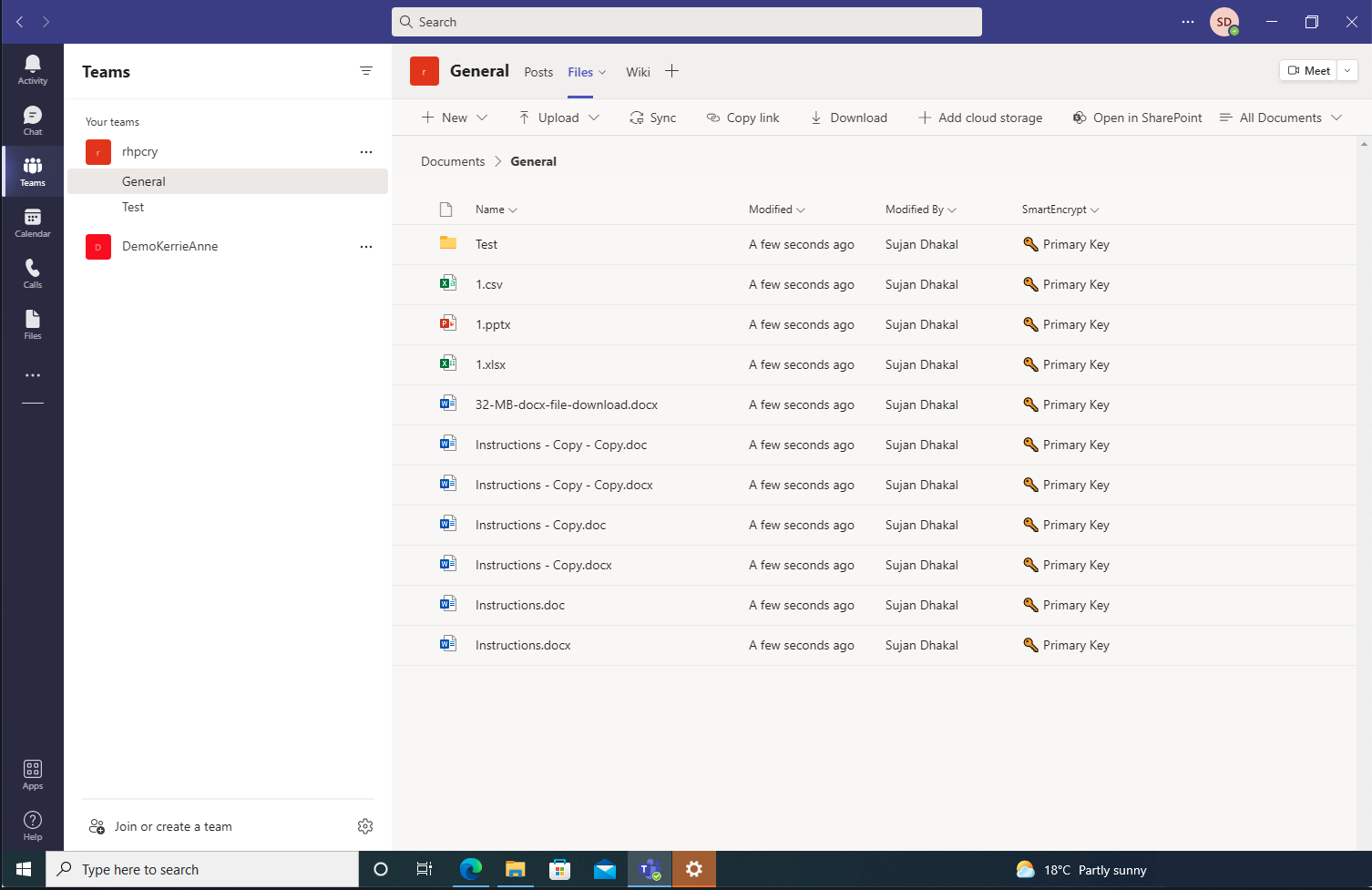
Task: Click Copy link in toolbar
Action: pos(743,118)
